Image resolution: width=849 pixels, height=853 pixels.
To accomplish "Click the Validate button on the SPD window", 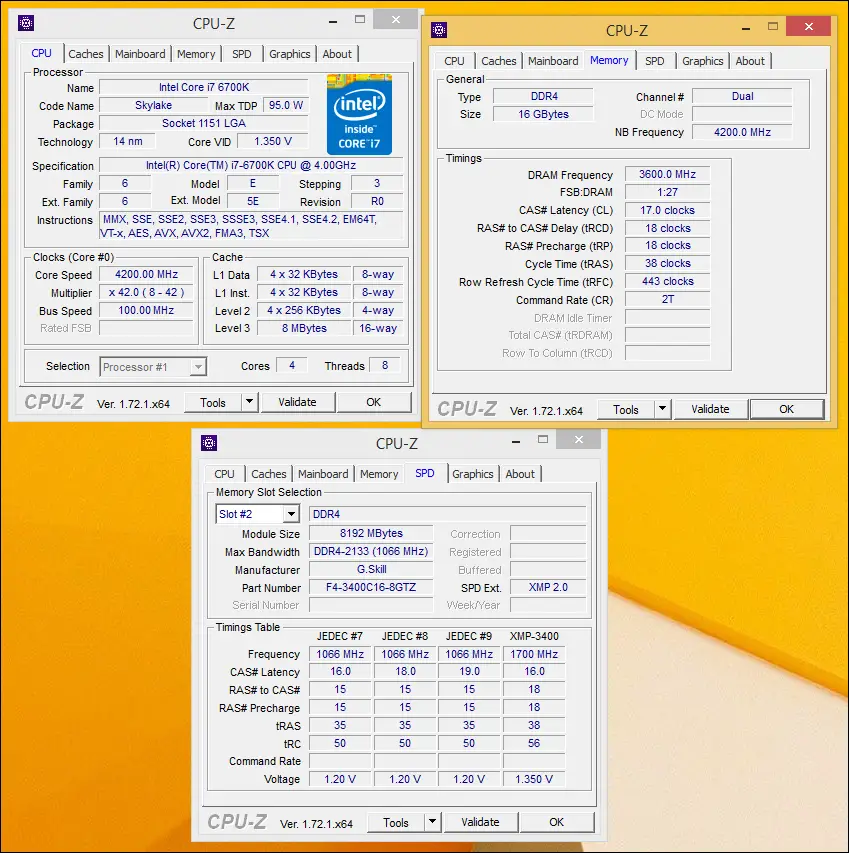I will (481, 822).
